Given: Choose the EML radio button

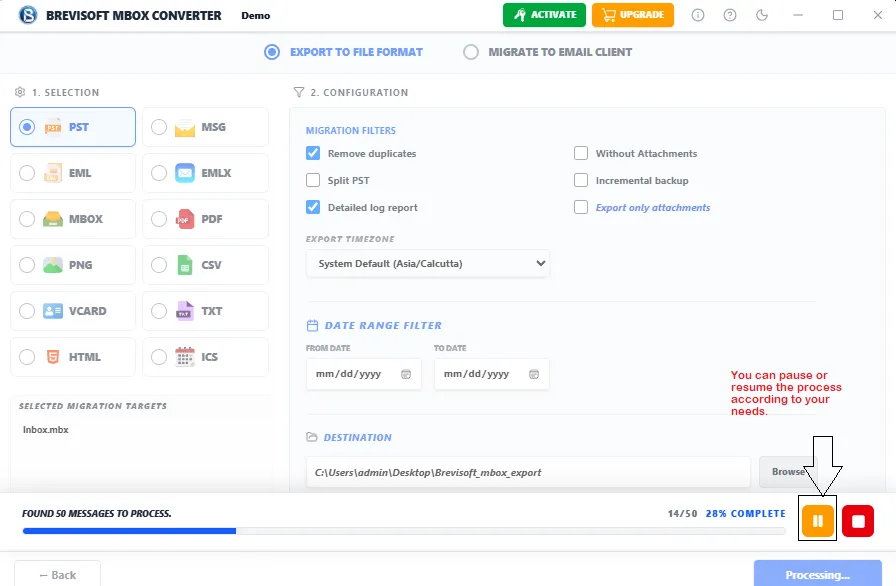Looking at the screenshot, I should [x=27, y=173].
